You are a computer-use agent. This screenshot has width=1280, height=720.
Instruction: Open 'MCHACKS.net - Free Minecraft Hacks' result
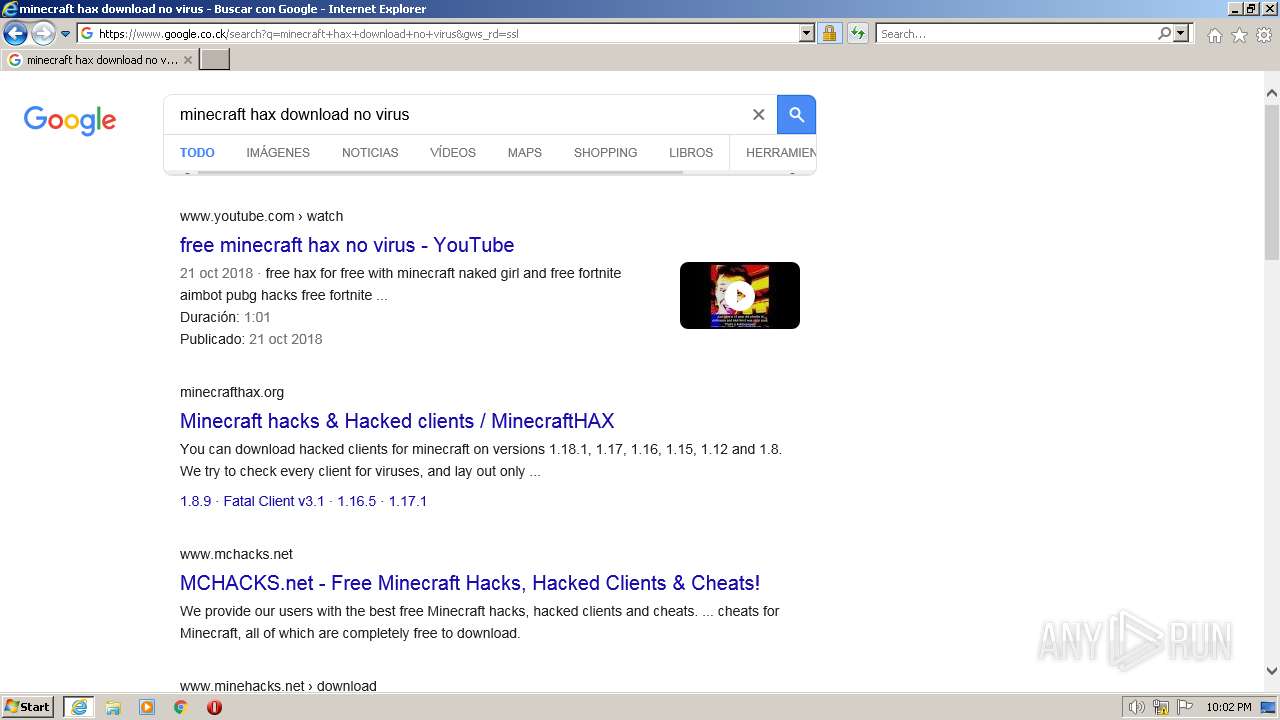[470, 583]
